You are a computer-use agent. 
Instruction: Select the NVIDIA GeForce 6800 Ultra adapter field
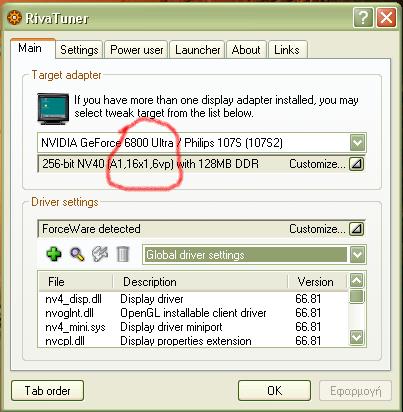pyautogui.click(x=202, y=143)
